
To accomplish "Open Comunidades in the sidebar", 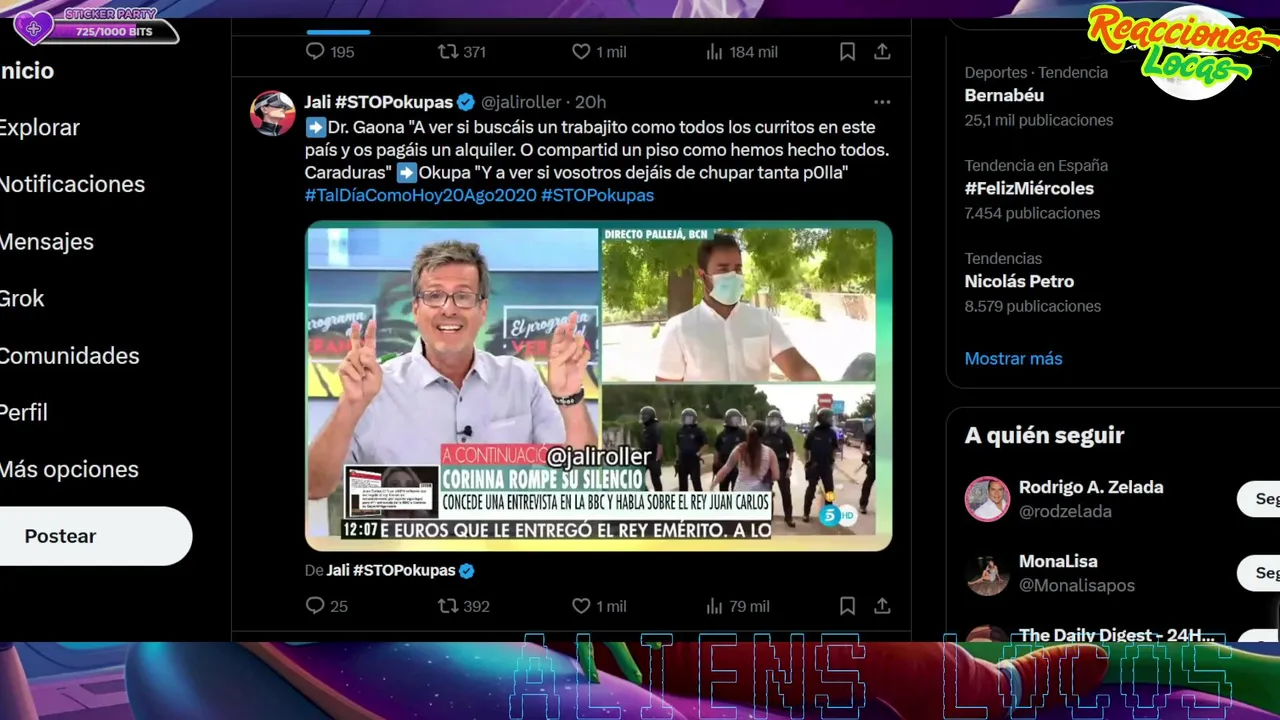I will click(69, 356).
